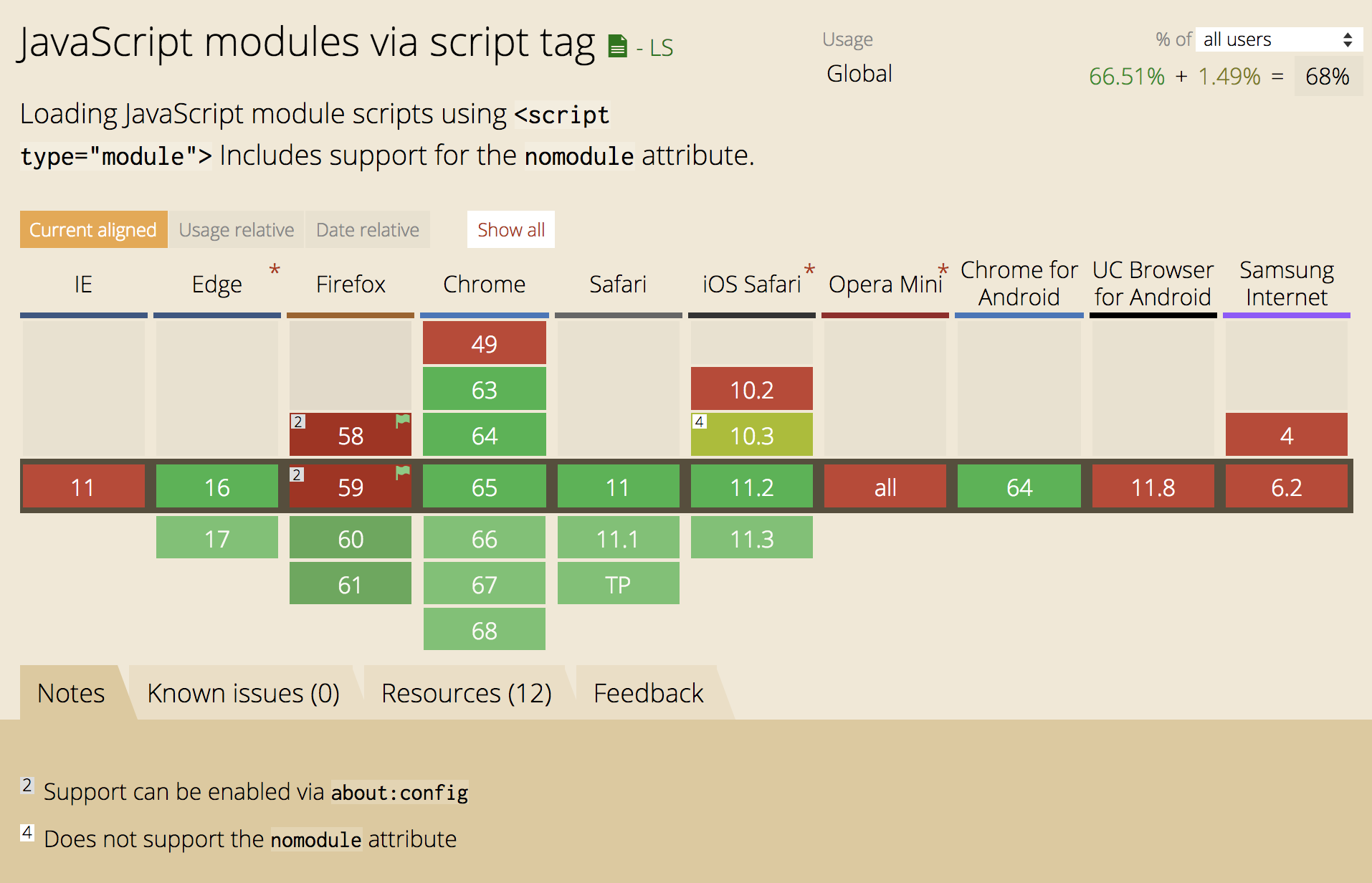
Task: Click the Opera Mini column header
Action: pyautogui.click(x=885, y=285)
